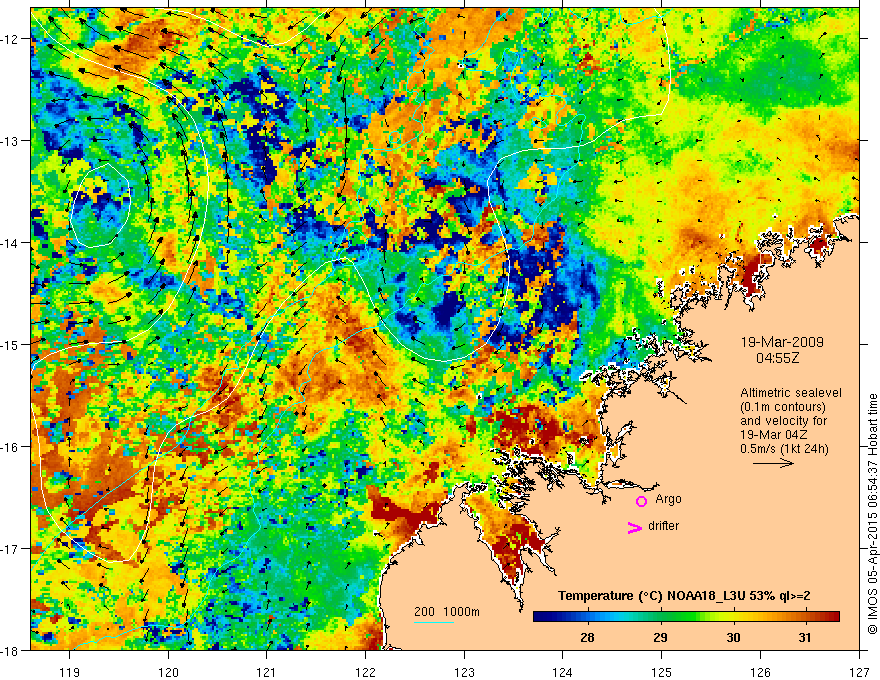The image size is (880, 680).
Task: Click the 'Argo' legend label
Action: click(668, 499)
